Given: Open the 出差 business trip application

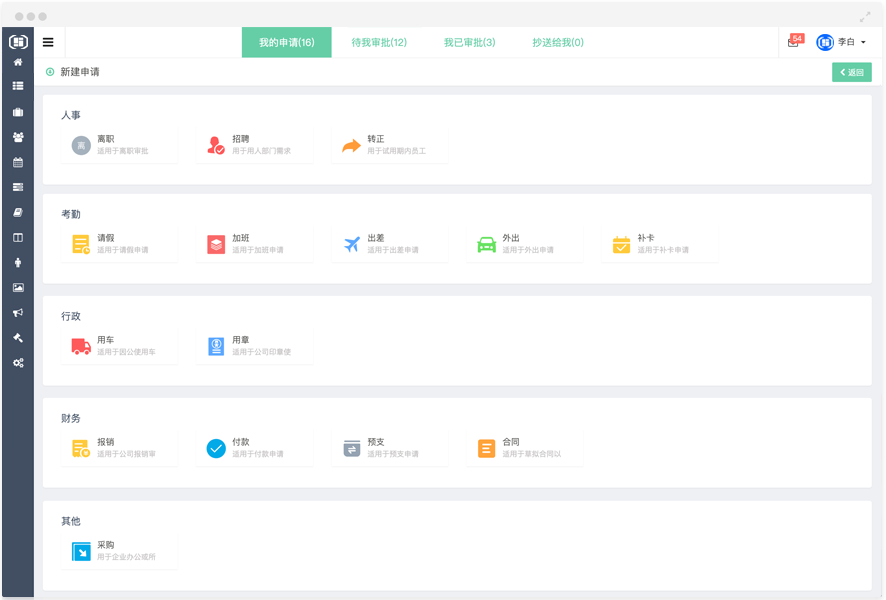Looking at the screenshot, I should coord(389,244).
